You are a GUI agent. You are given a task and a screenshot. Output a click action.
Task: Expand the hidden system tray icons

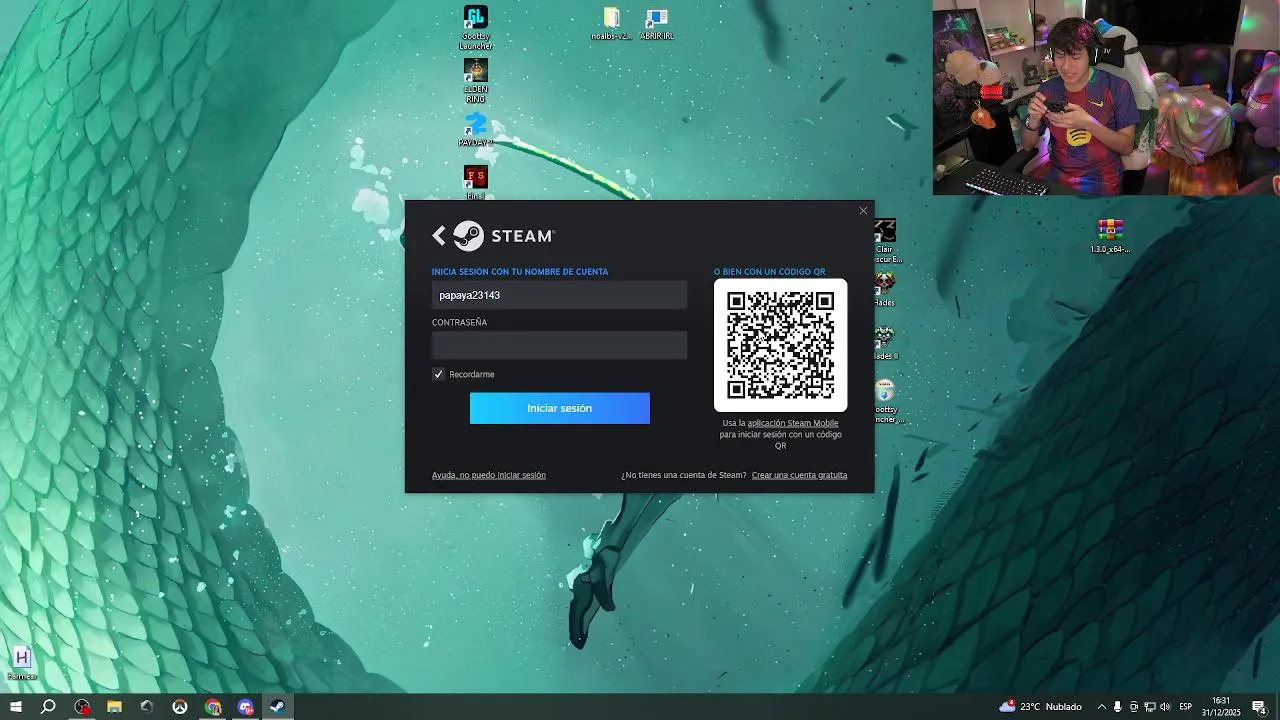[1102, 707]
